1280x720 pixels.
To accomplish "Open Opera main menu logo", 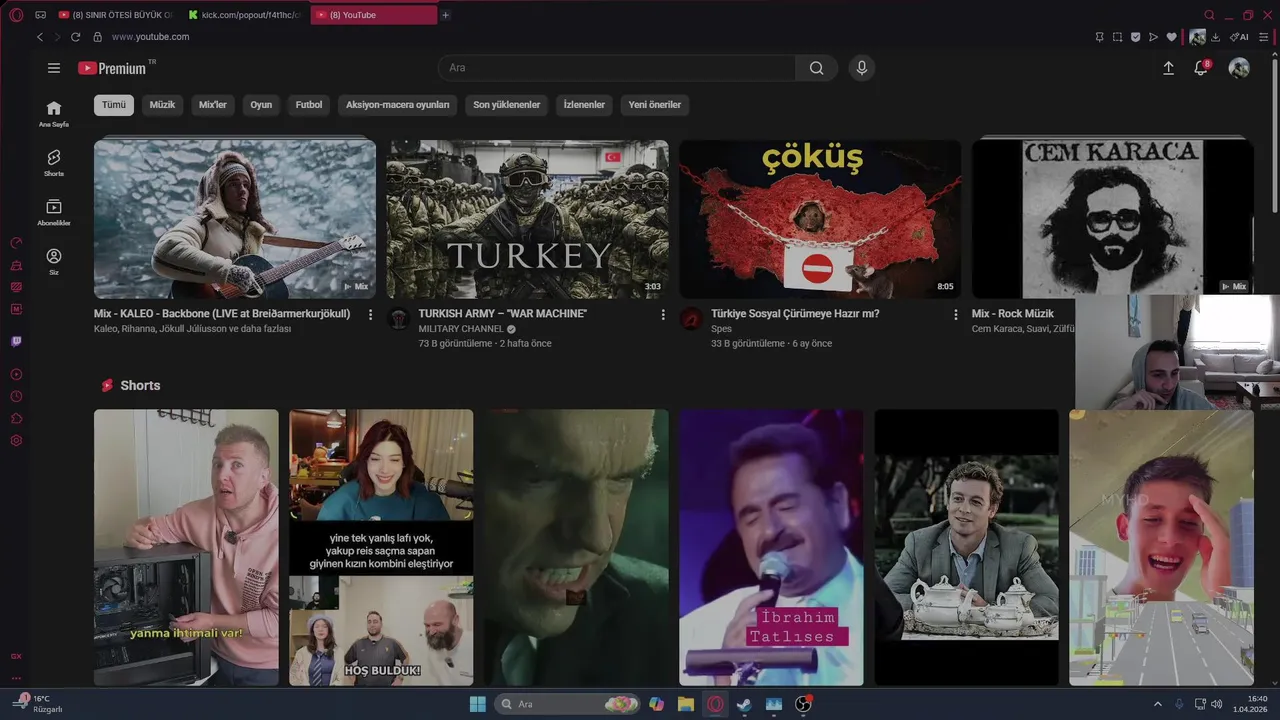I will pos(16,15).
